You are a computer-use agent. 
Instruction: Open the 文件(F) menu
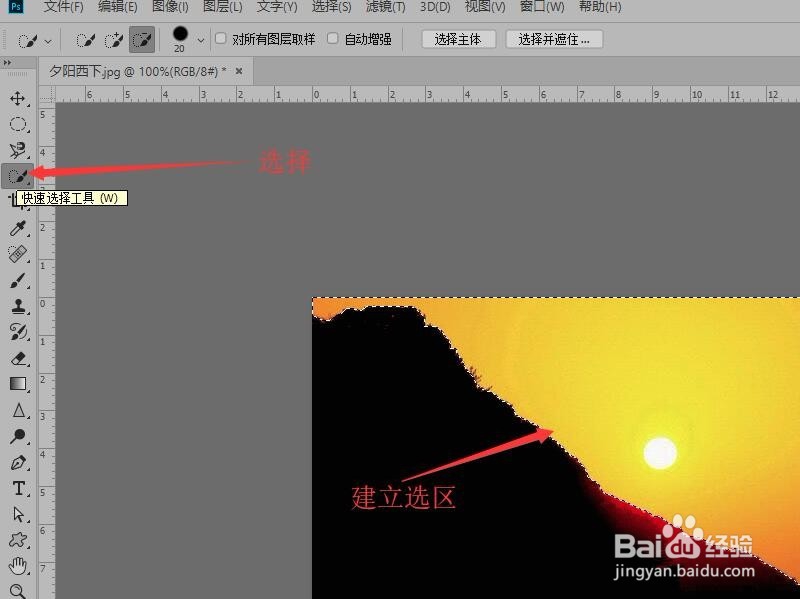64,7
